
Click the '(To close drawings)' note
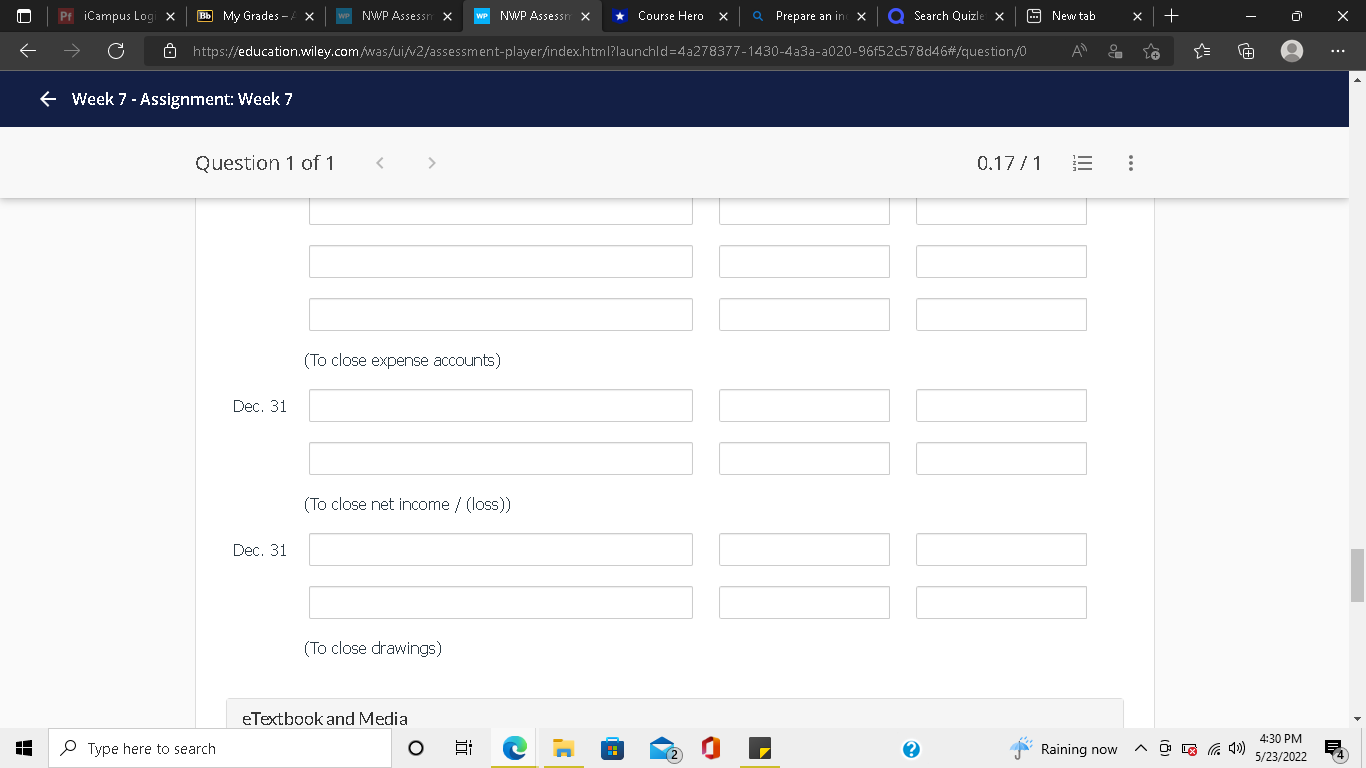(x=373, y=648)
